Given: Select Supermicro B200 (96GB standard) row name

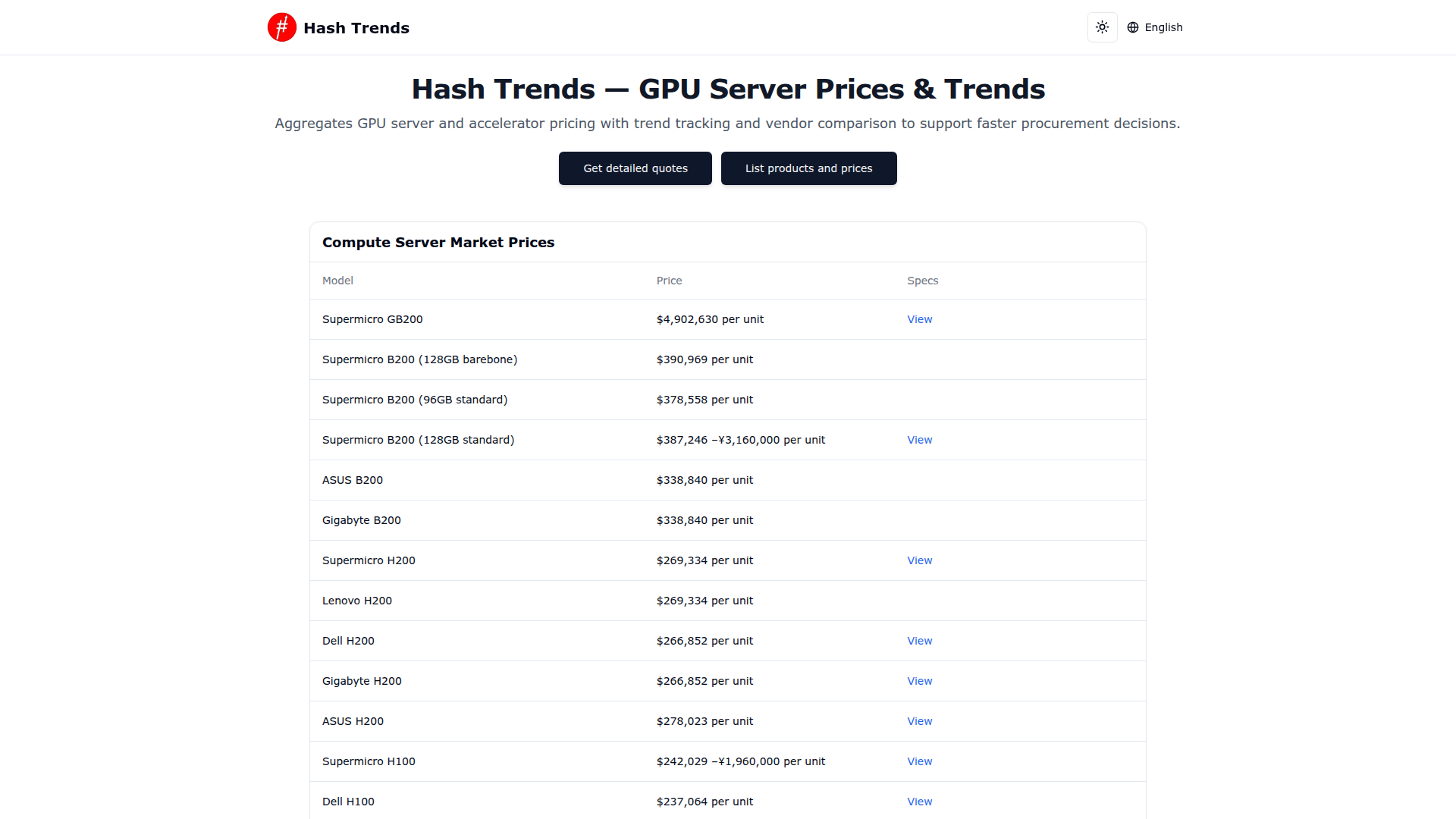Looking at the screenshot, I should [415, 400].
